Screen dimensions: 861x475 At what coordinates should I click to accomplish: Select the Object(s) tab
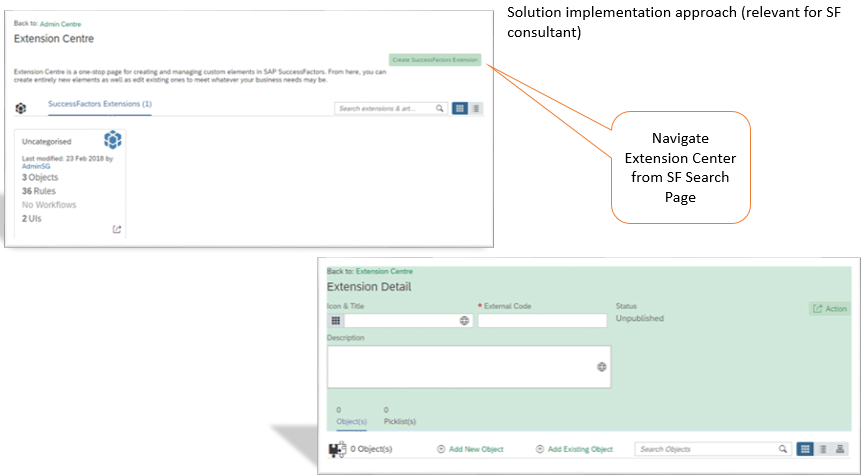pos(351,422)
